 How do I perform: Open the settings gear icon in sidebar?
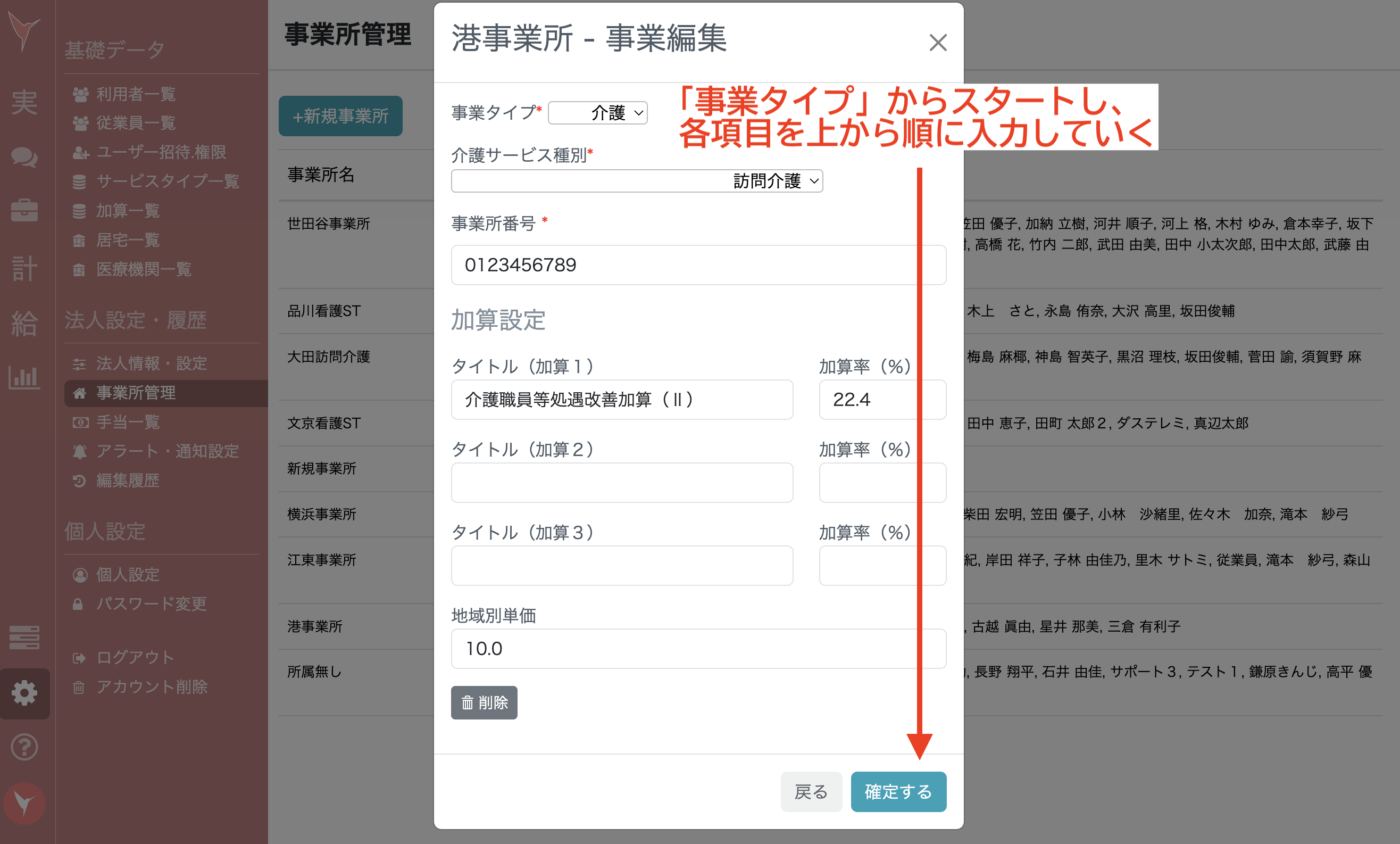click(25, 693)
